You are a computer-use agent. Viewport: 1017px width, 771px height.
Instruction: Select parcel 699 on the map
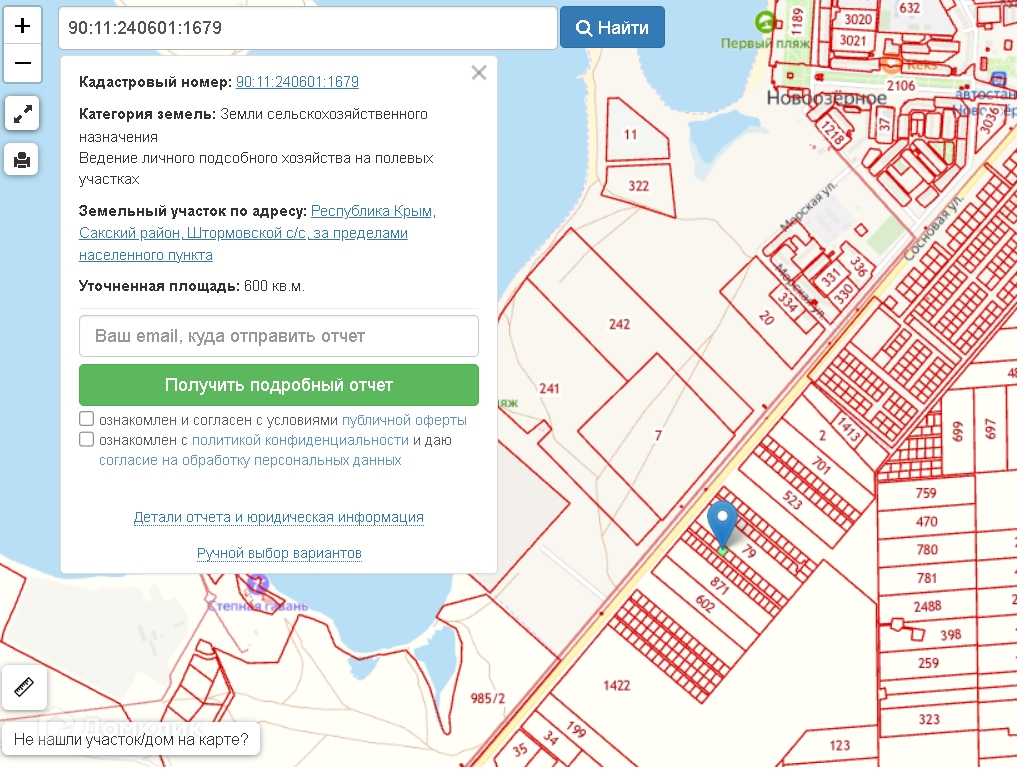click(958, 431)
